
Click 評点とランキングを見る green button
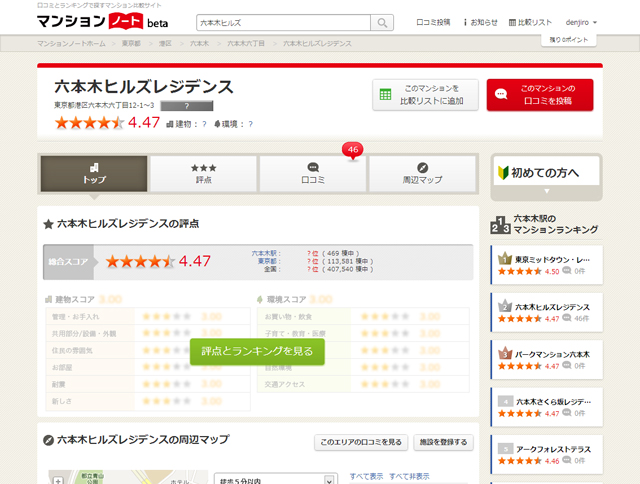[257, 351]
